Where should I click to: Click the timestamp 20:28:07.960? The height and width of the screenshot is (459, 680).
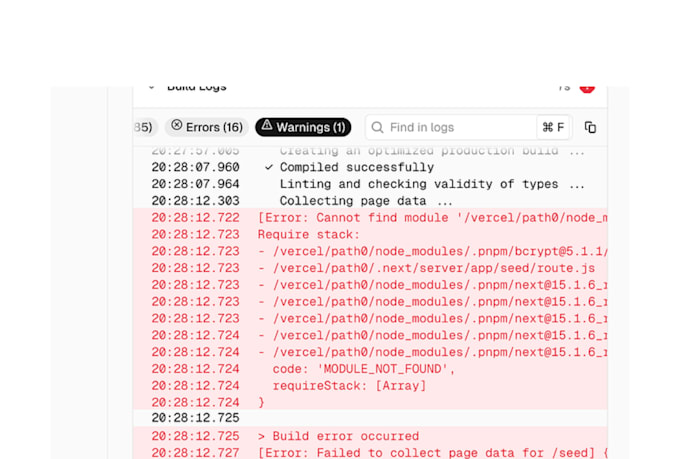click(195, 167)
